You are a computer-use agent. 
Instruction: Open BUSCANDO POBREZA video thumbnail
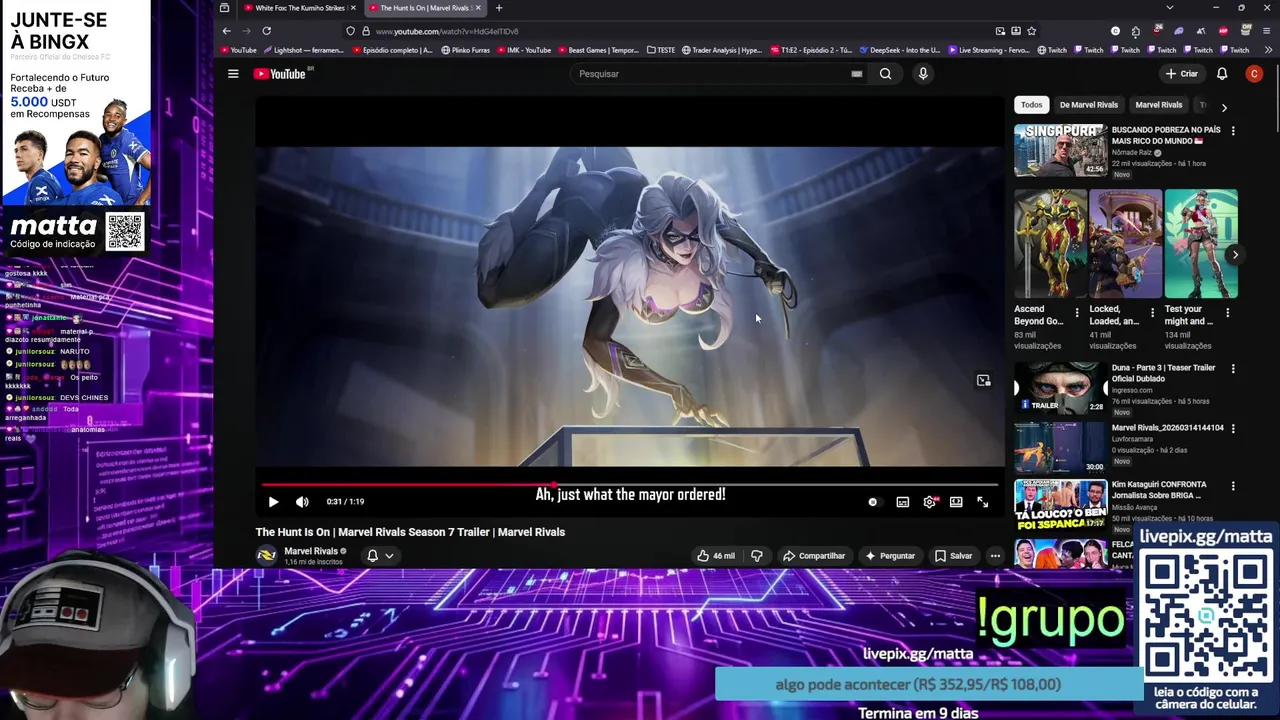coord(1060,150)
